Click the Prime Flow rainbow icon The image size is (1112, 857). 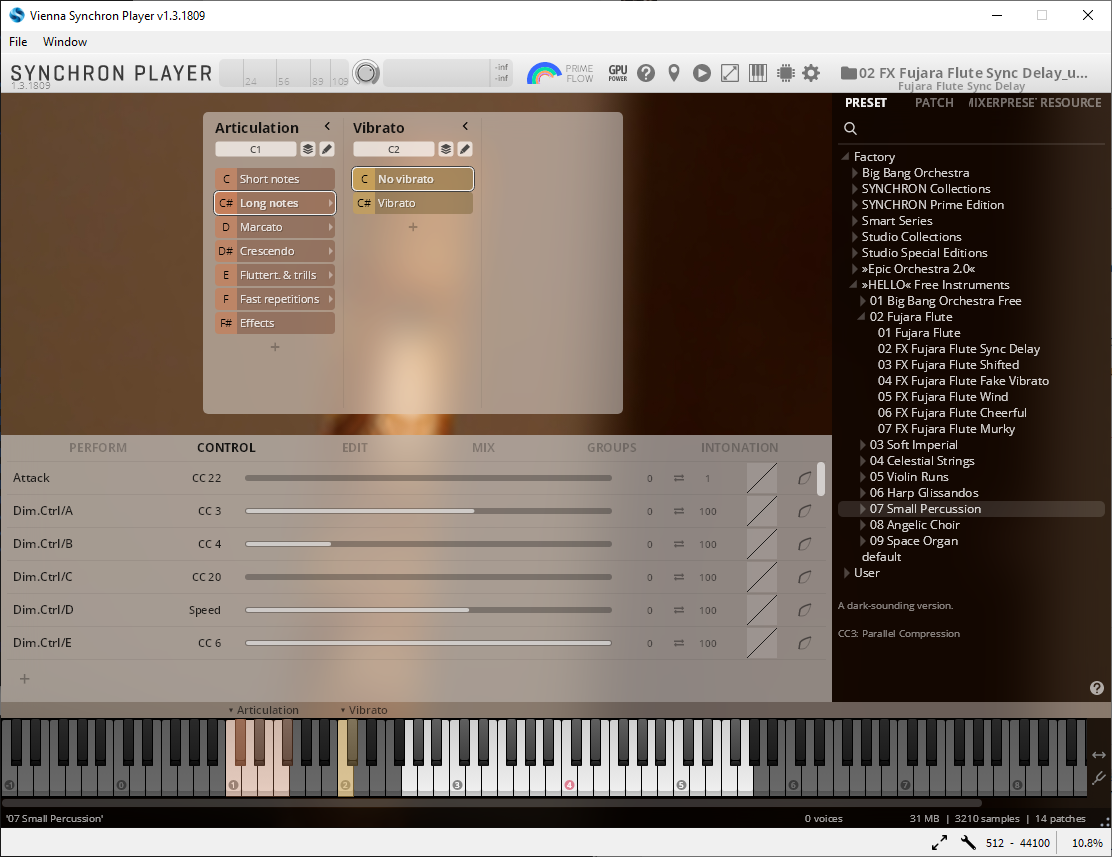(x=543, y=73)
